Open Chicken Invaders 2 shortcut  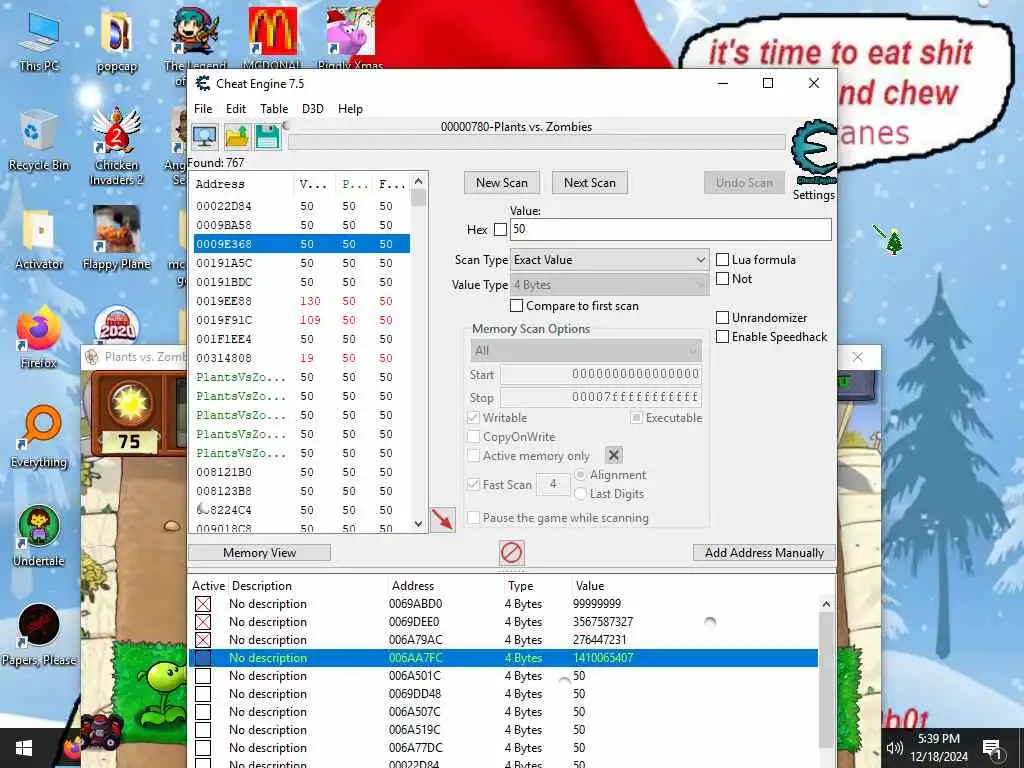116,146
